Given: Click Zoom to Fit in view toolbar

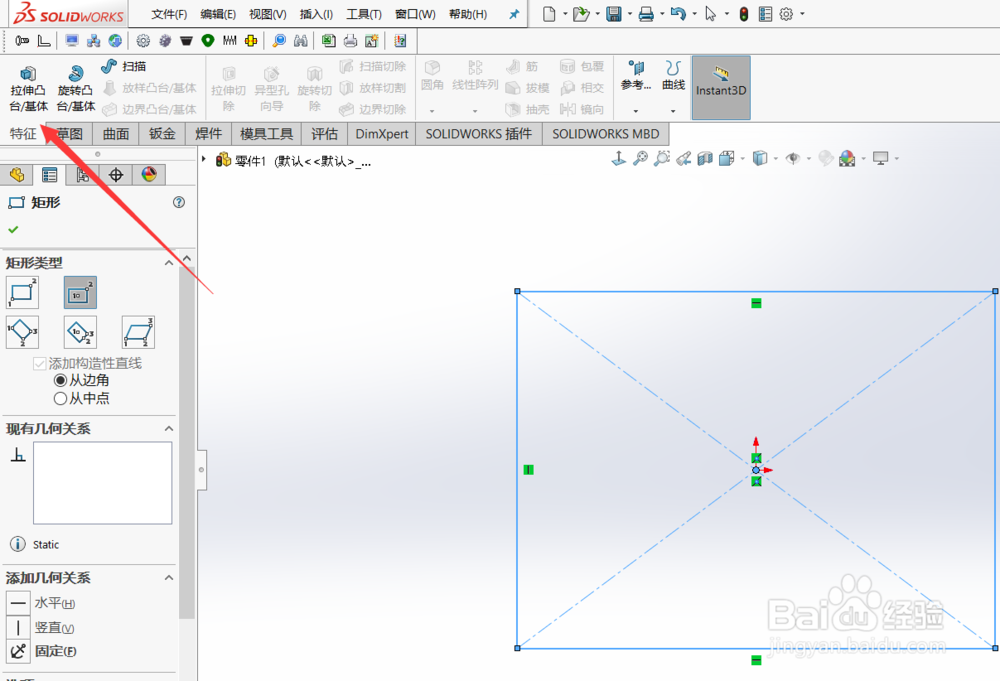Looking at the screenshot, I should click(x=640, y=158).
